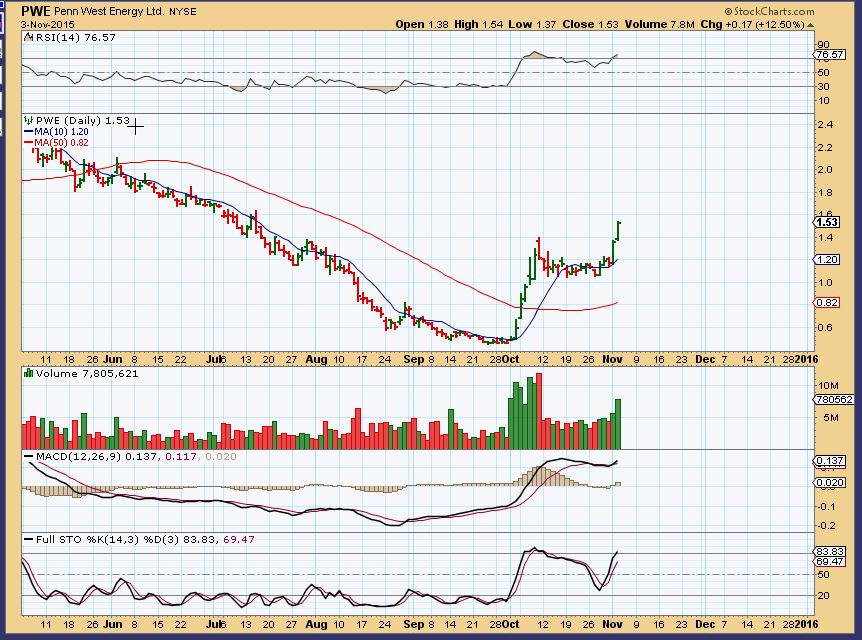Click the blue line legend marker for MA(10)
Screen dimensions: 862x640
29,132
